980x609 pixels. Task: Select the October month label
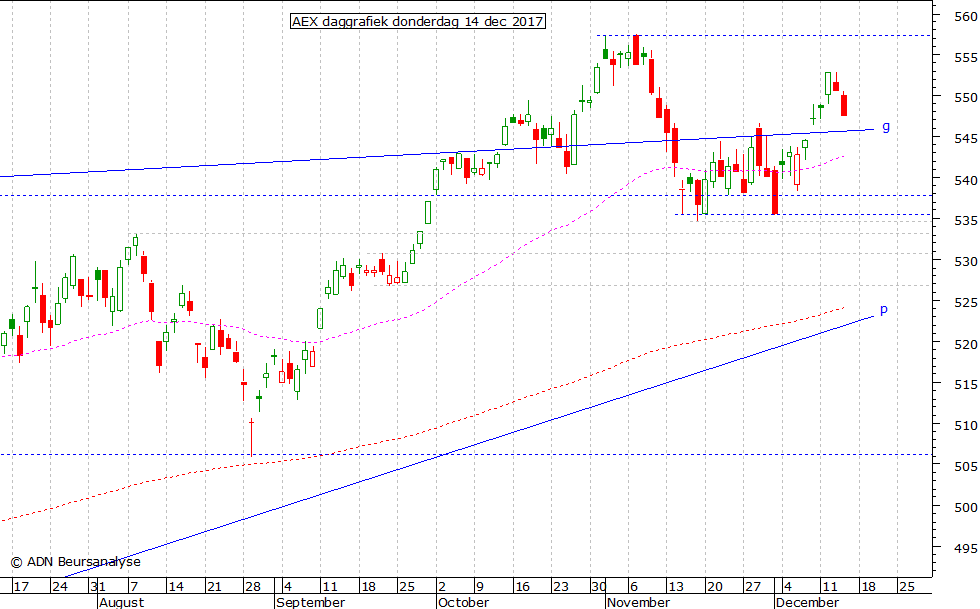click(x=463, y=602)
